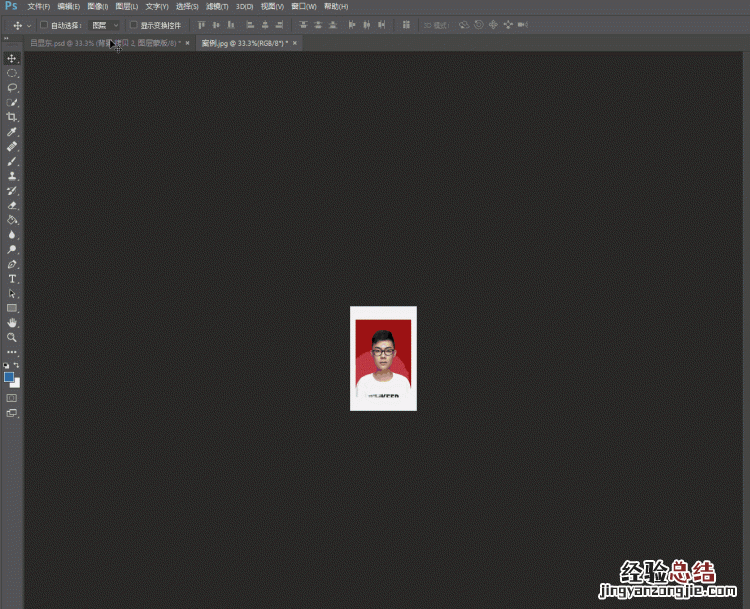Select the Lasso tool
Viewport: 750px width, 609px height.
click(x=12, y=88)
